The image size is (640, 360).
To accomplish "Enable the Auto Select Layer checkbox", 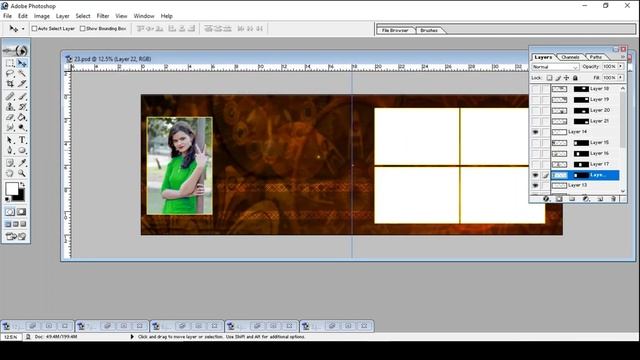I will click(34, 29).
